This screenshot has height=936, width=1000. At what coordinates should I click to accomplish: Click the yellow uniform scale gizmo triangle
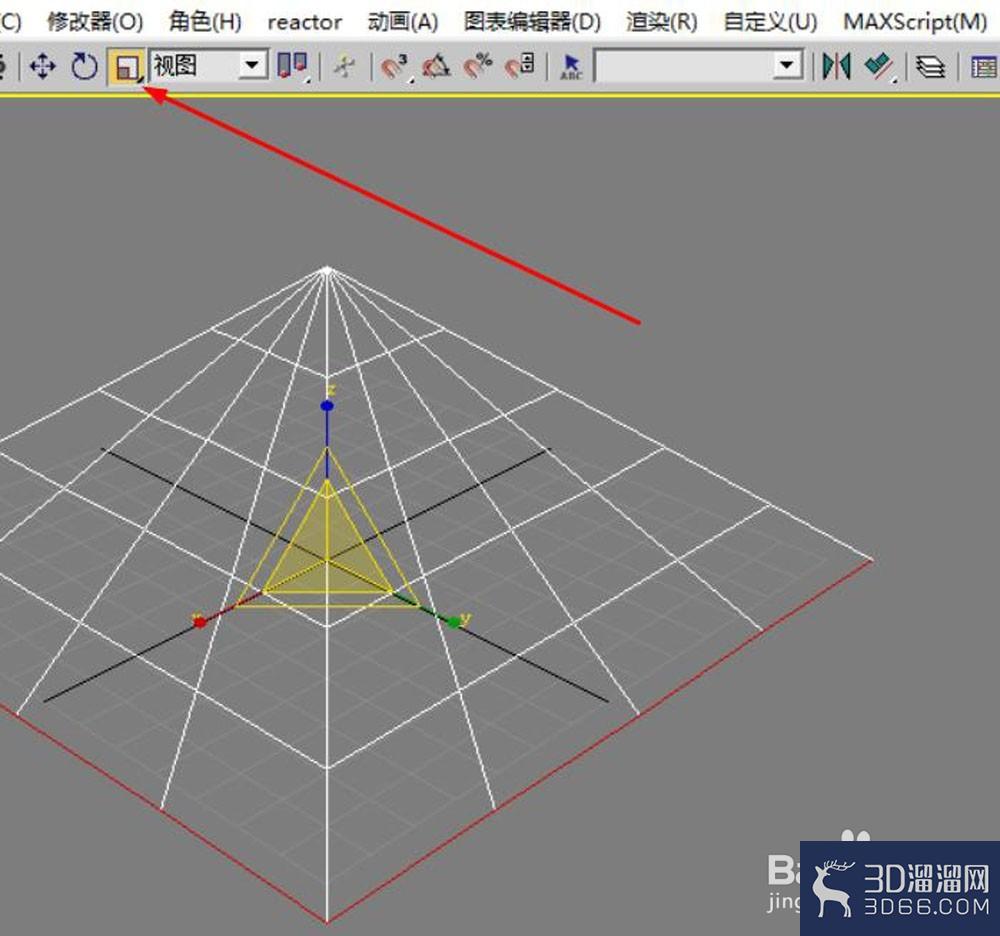(x=327, y=552)
